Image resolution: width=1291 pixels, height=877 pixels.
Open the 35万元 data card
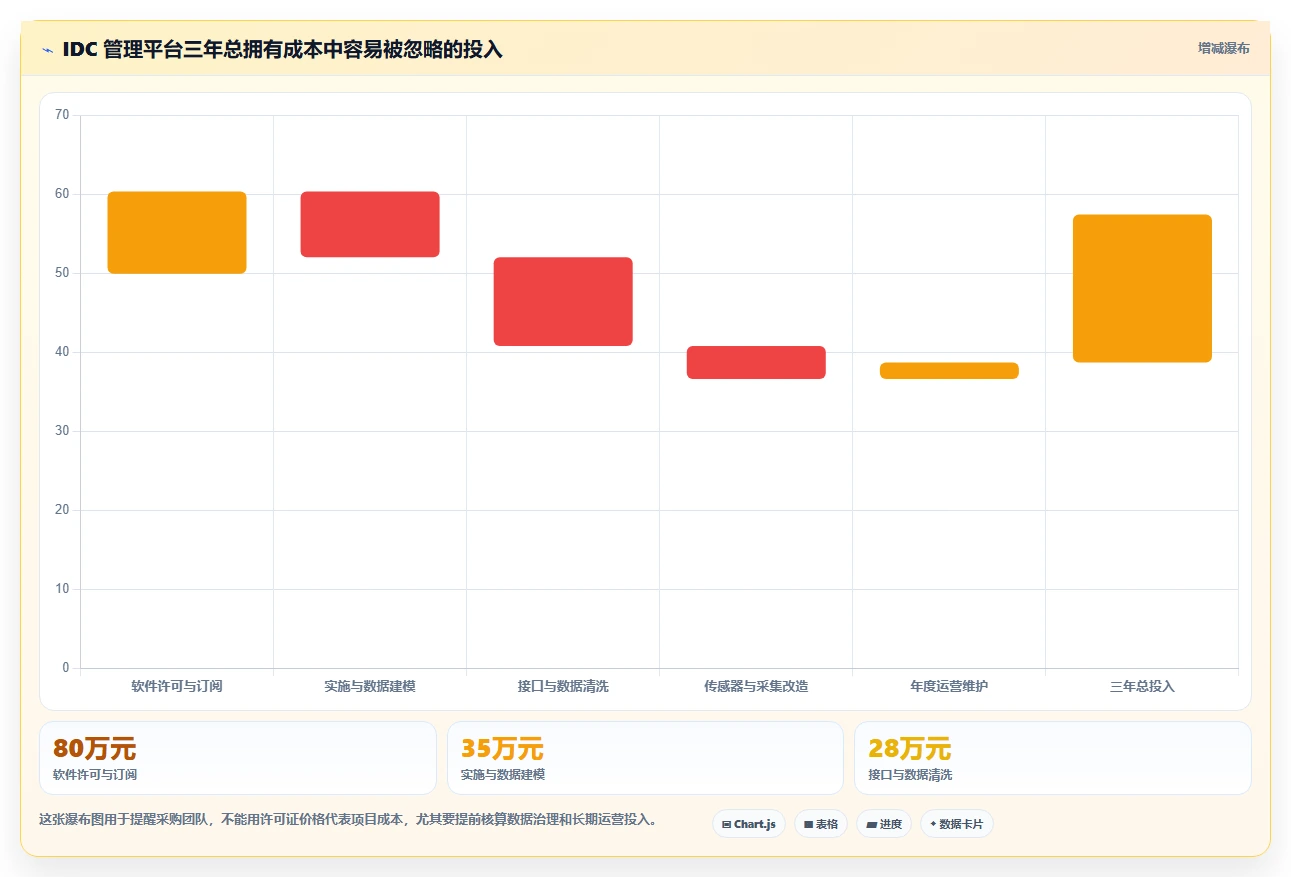pyautogui.click(x=645, y=758)
